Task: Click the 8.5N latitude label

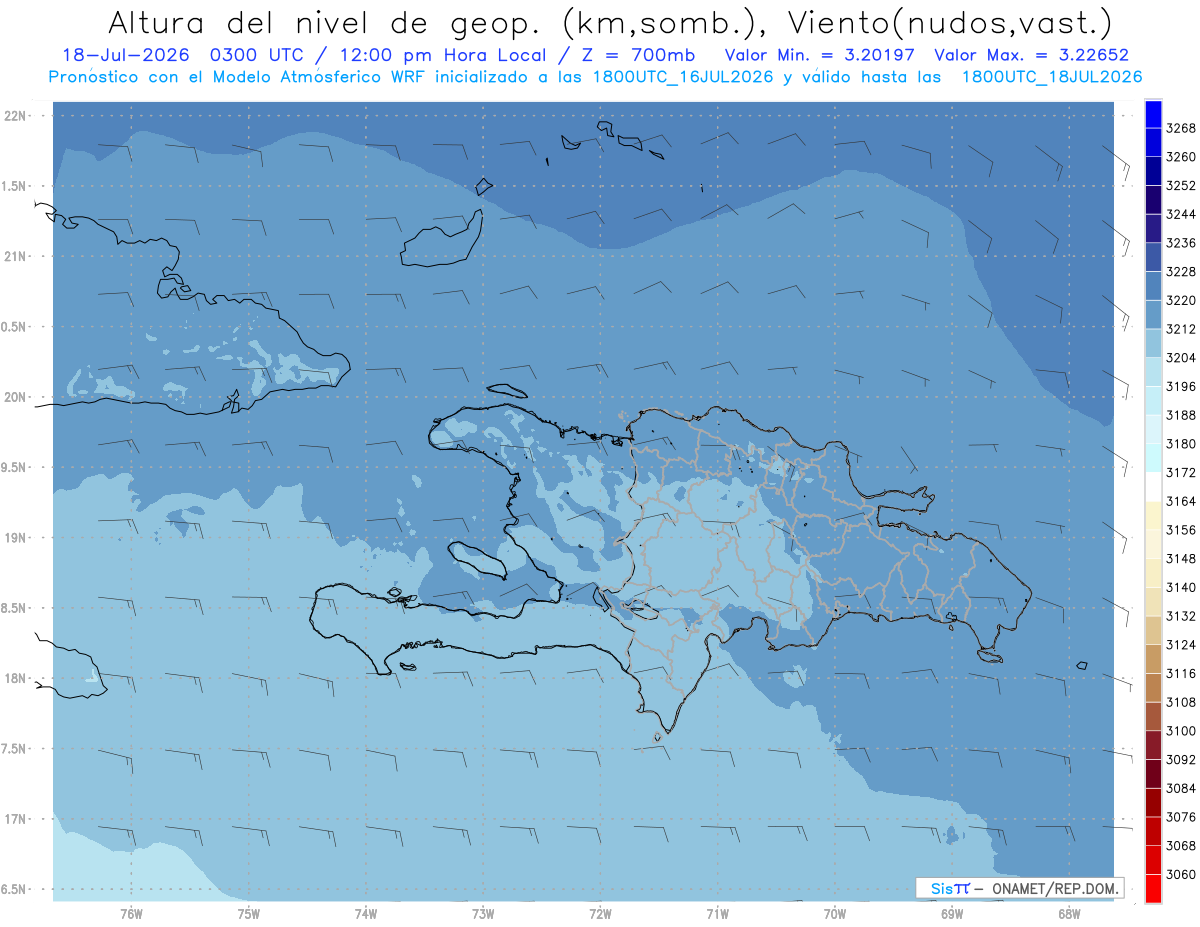Action: coord(14,608)
